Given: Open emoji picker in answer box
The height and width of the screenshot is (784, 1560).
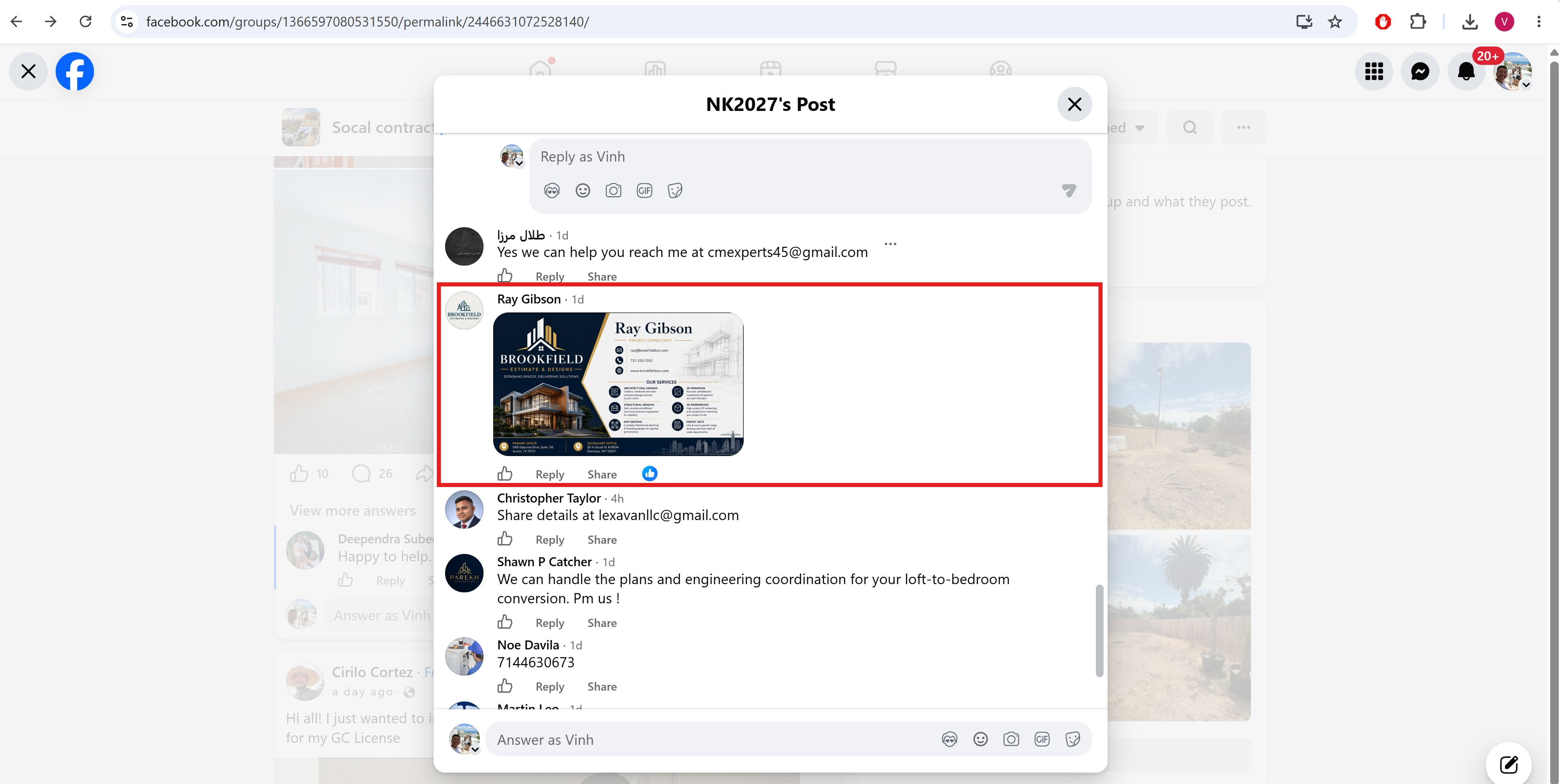Looking at the screenshot, I should [x=980, y=739].
